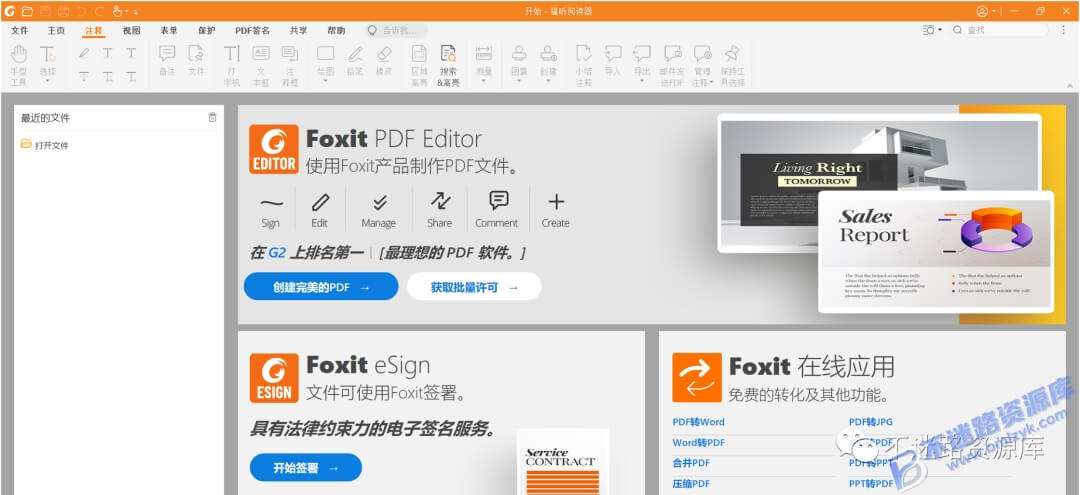Click Import comments (导入)

[613, 61]
